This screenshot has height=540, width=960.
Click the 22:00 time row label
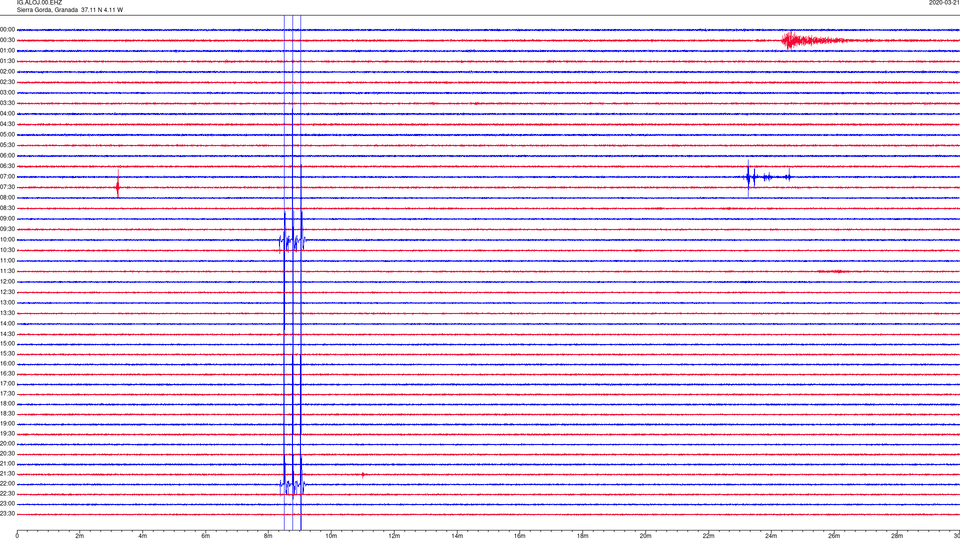pyautogui.click(x=7, y=484)
